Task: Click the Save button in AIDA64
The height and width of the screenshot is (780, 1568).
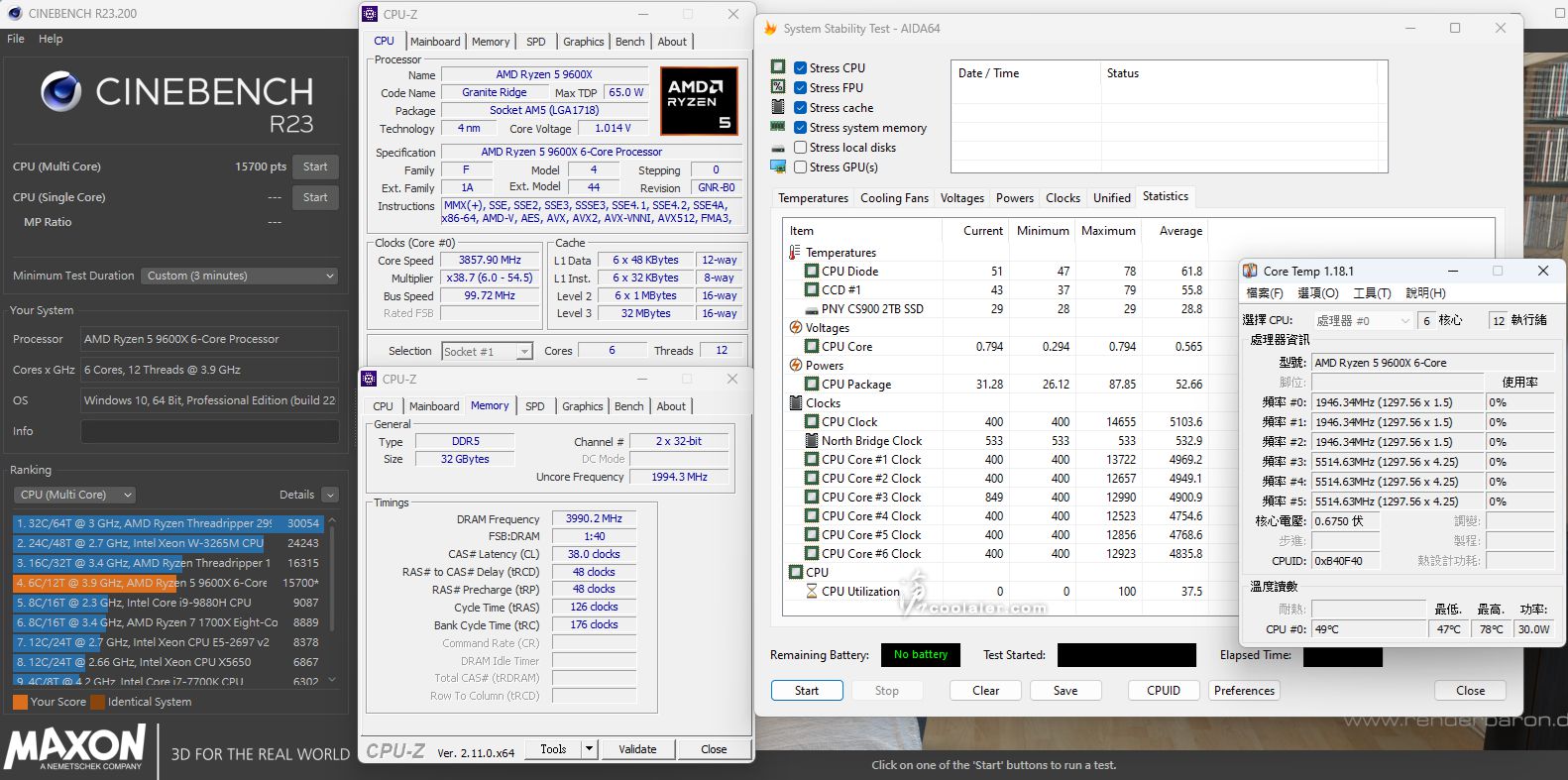Action: [x=1065, y=691]
